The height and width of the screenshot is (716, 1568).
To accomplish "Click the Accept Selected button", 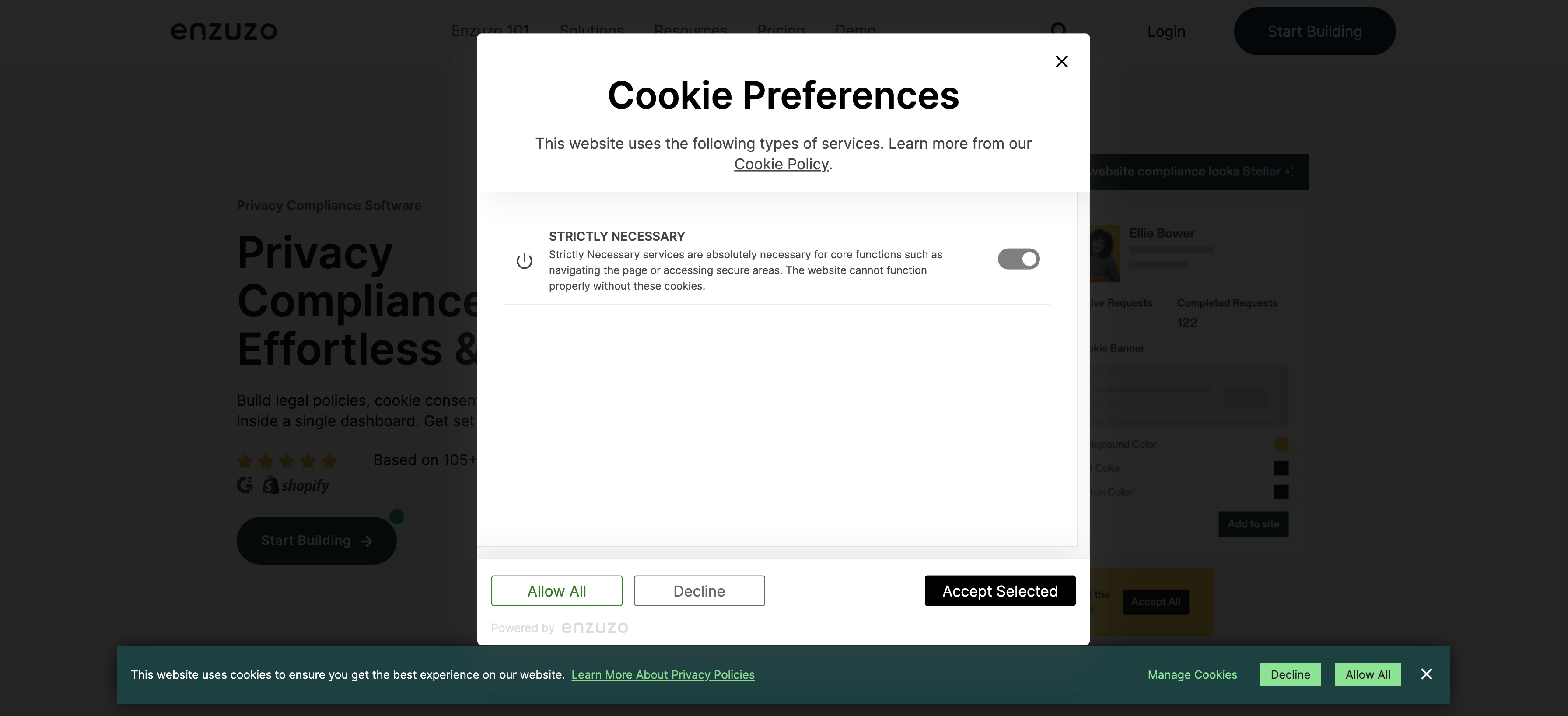I will pos(1000,590).
